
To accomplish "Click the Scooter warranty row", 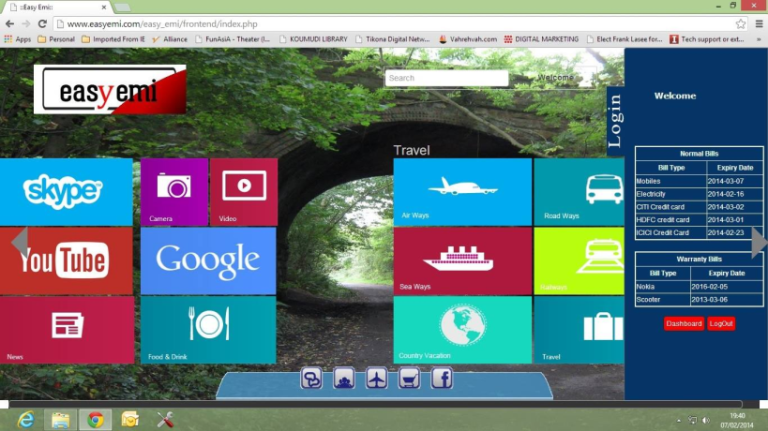I will click(x=699, y=299).
